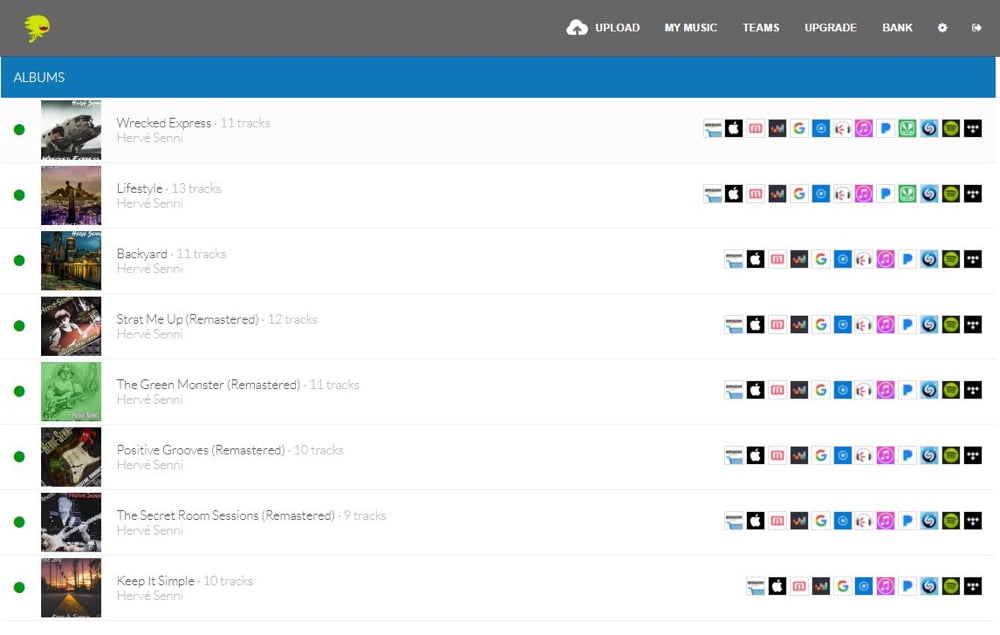Open the My Music menu
The image size is (1000, 635).
pyautogui.click(x=690, y=28)
